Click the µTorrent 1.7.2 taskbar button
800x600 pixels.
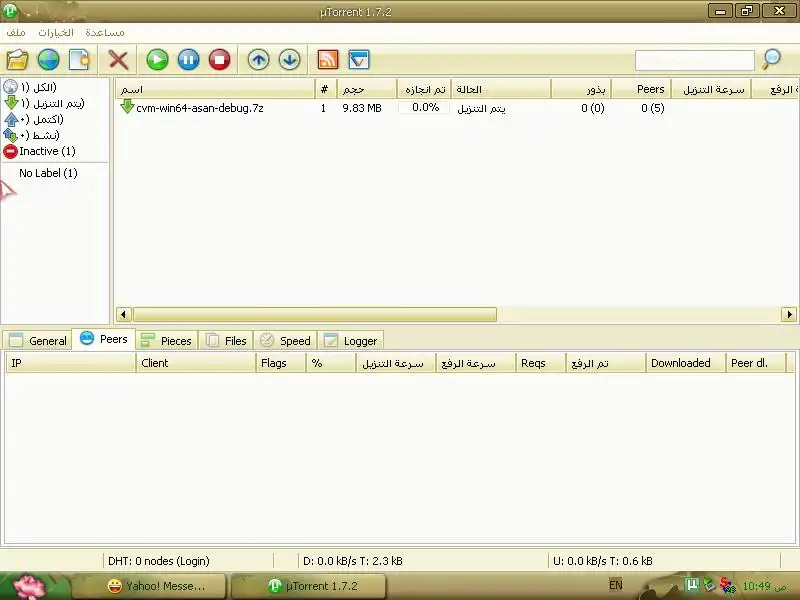click(308, 586)
